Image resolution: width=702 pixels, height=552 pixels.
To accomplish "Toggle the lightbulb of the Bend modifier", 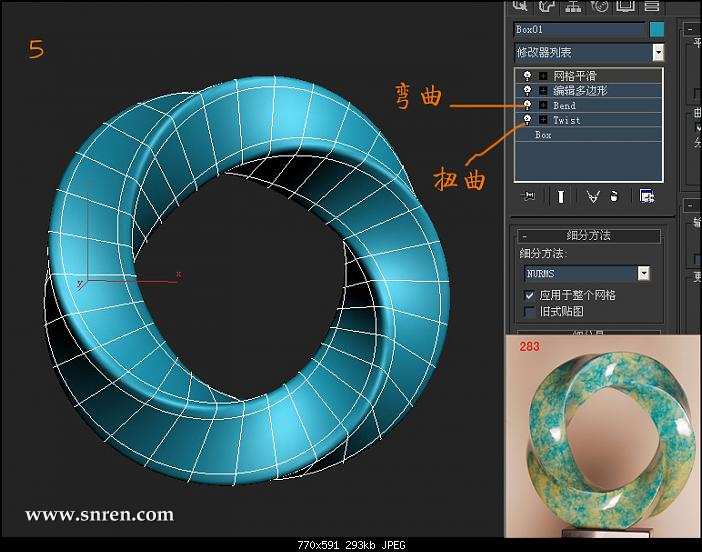I will [527, 105].
